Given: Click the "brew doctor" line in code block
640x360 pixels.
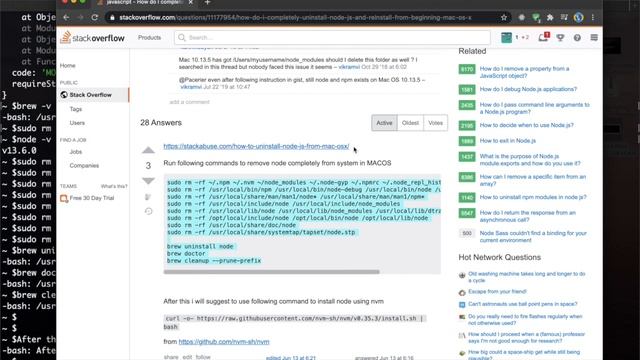Looking at the screenshot, I should pos(186,253).
